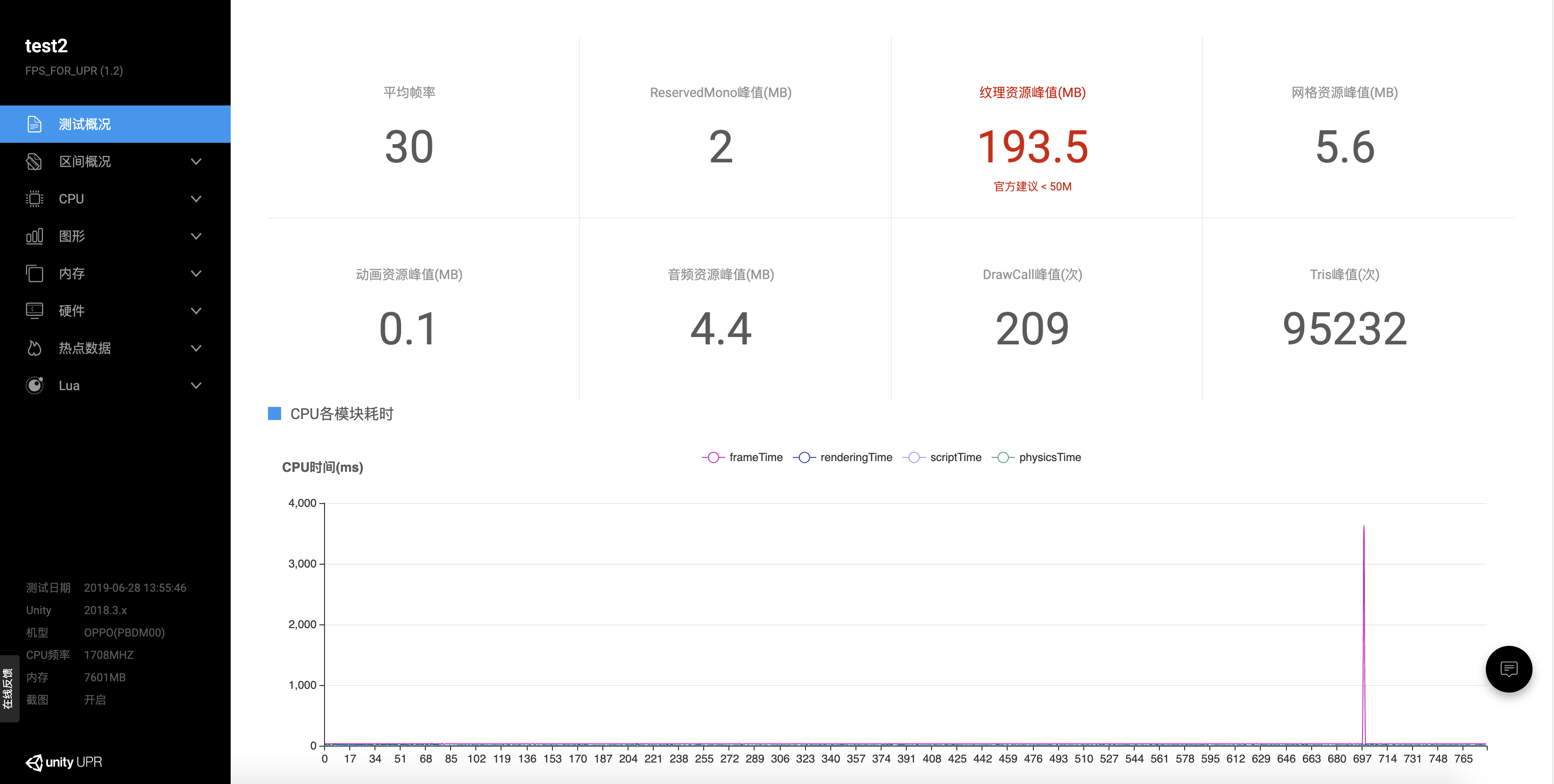Click the 硬件 monitor icon
1554x784 pixels.
tap(35, 311)
